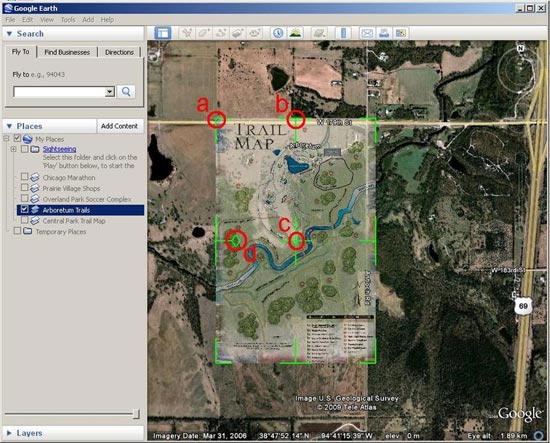Click the places transparency slider handle
Viewport: 550px width, 443px height.
tap(136, 414)
